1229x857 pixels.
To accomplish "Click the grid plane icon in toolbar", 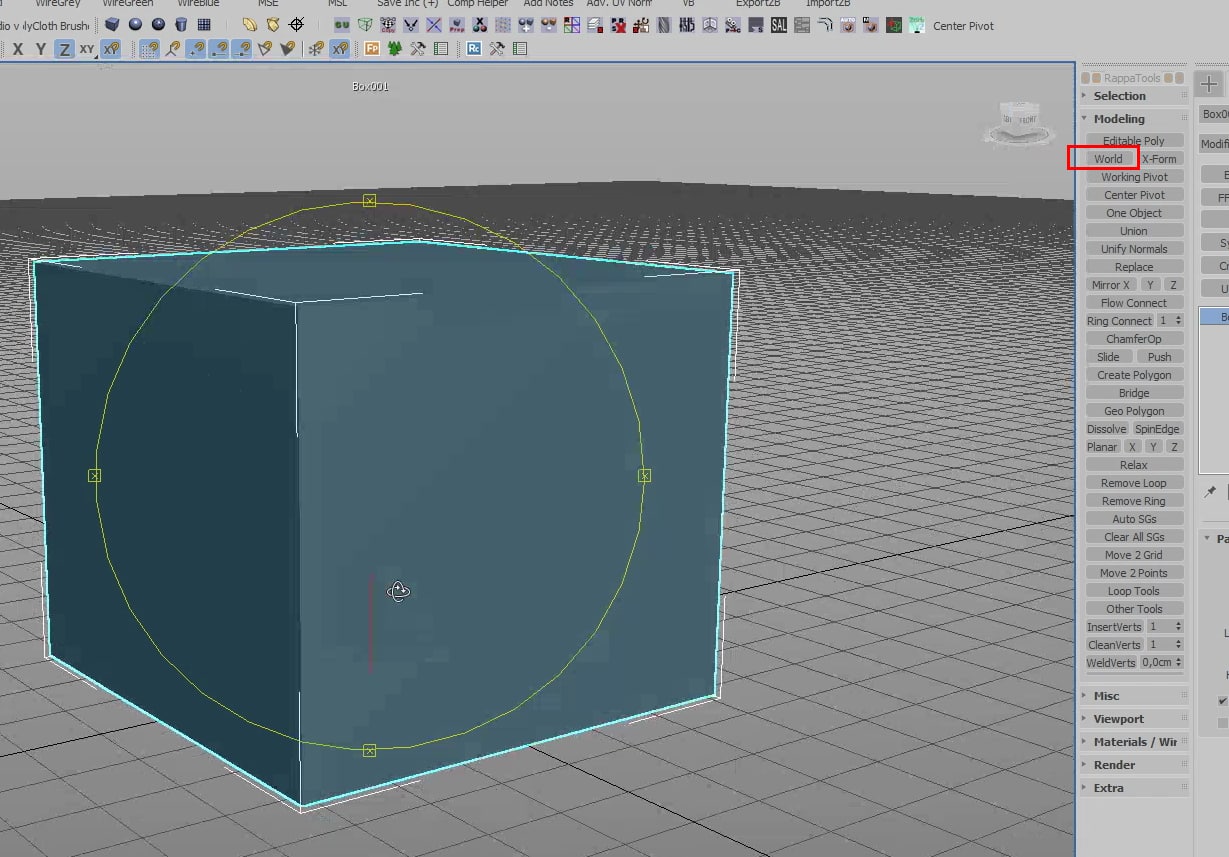I will coord(204,24).
